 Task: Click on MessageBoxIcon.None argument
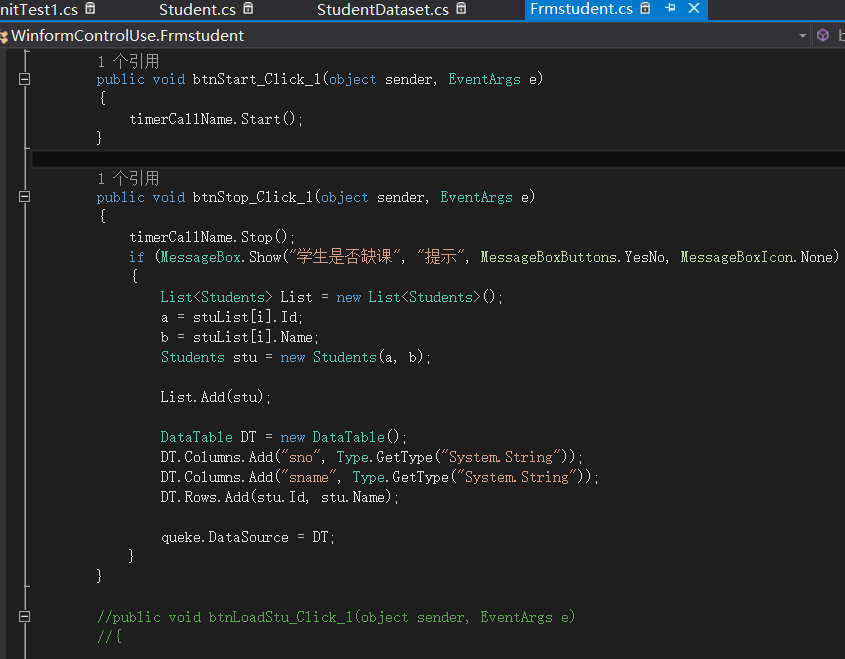pyautogui.click(x=757, y=257)
